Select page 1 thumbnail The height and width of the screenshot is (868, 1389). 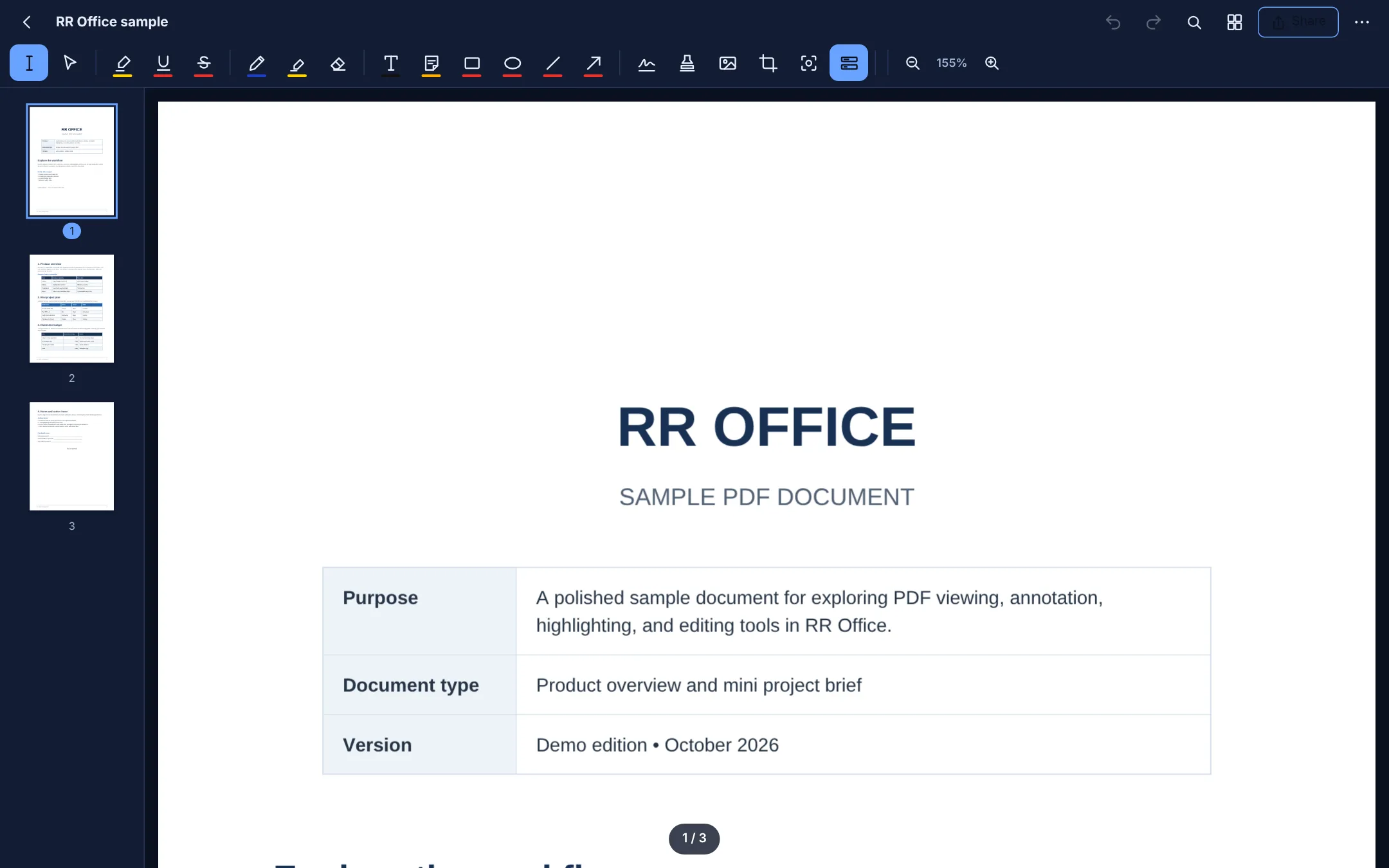coord(72,161)
